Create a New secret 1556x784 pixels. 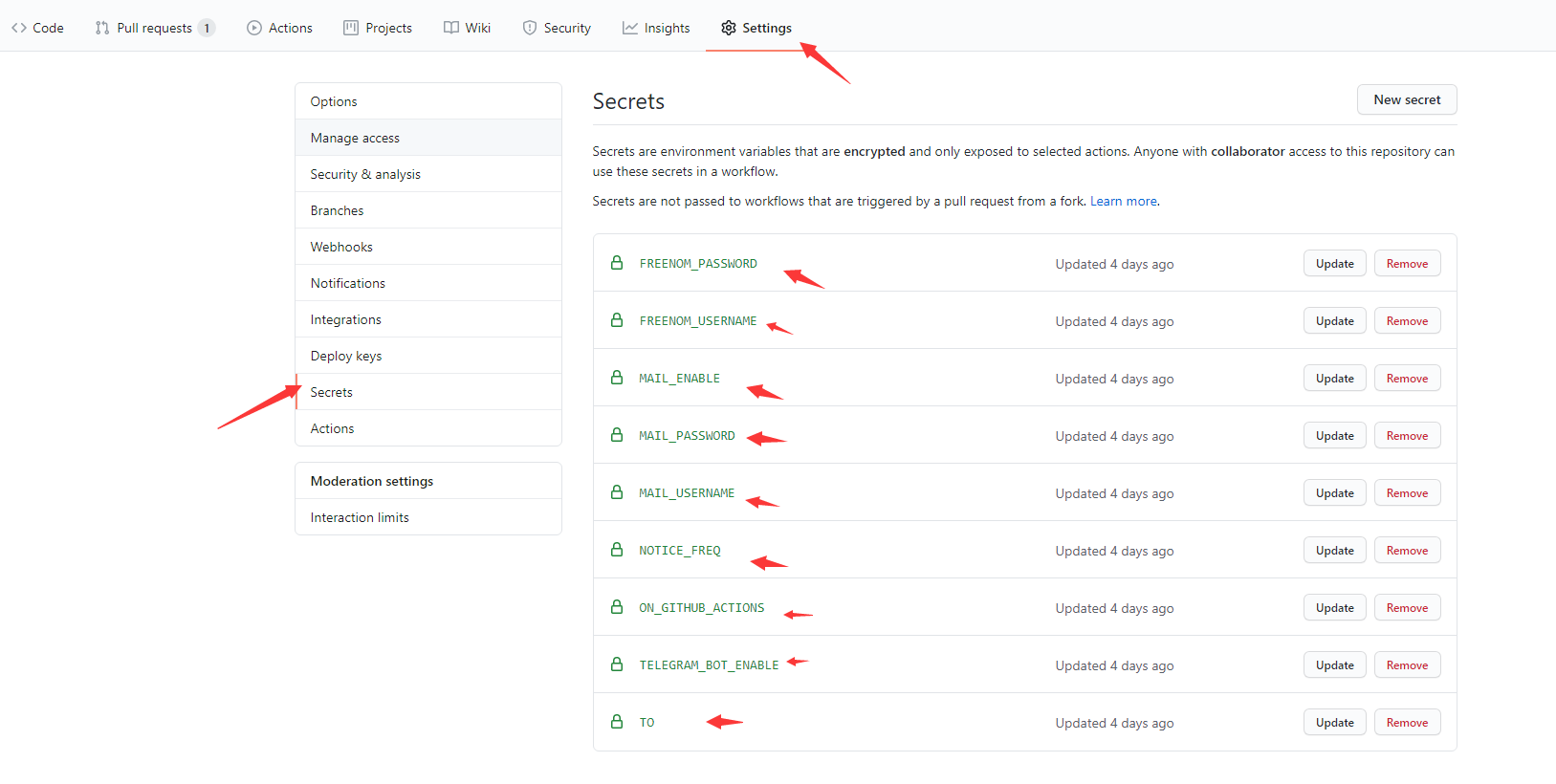pos(1406,99)
